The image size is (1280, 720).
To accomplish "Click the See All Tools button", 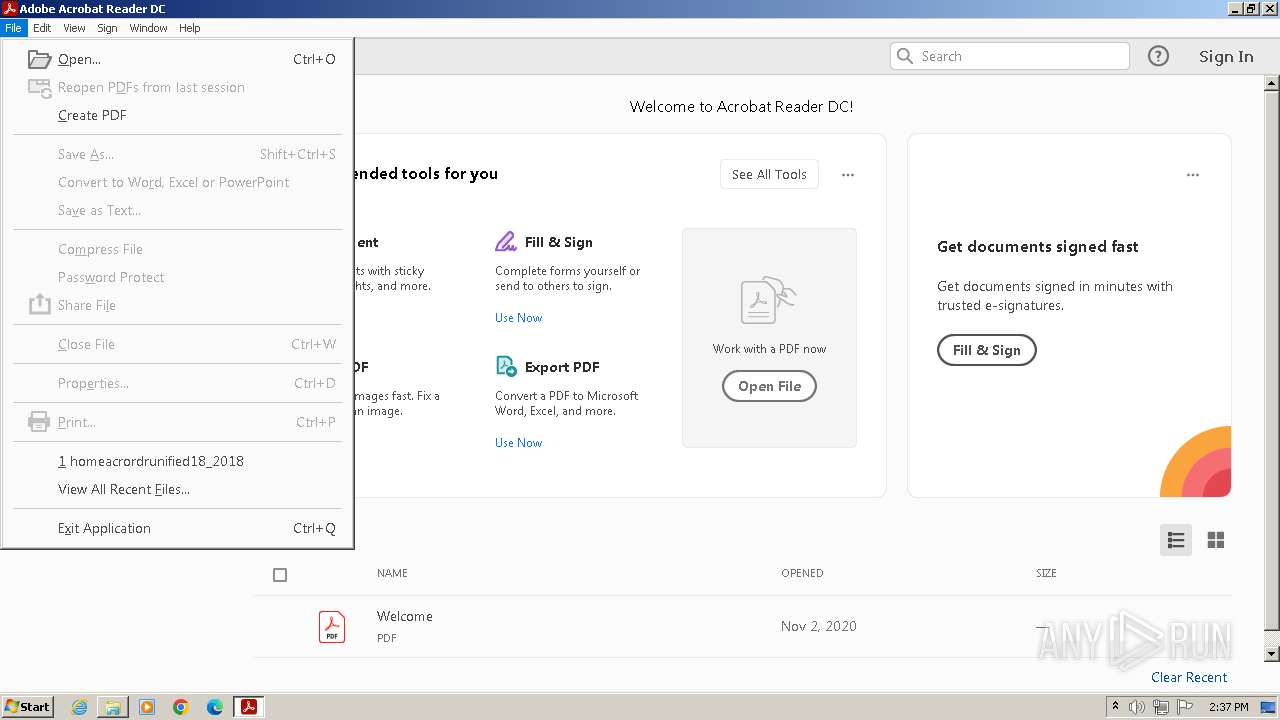I will (x=769, y=174).
